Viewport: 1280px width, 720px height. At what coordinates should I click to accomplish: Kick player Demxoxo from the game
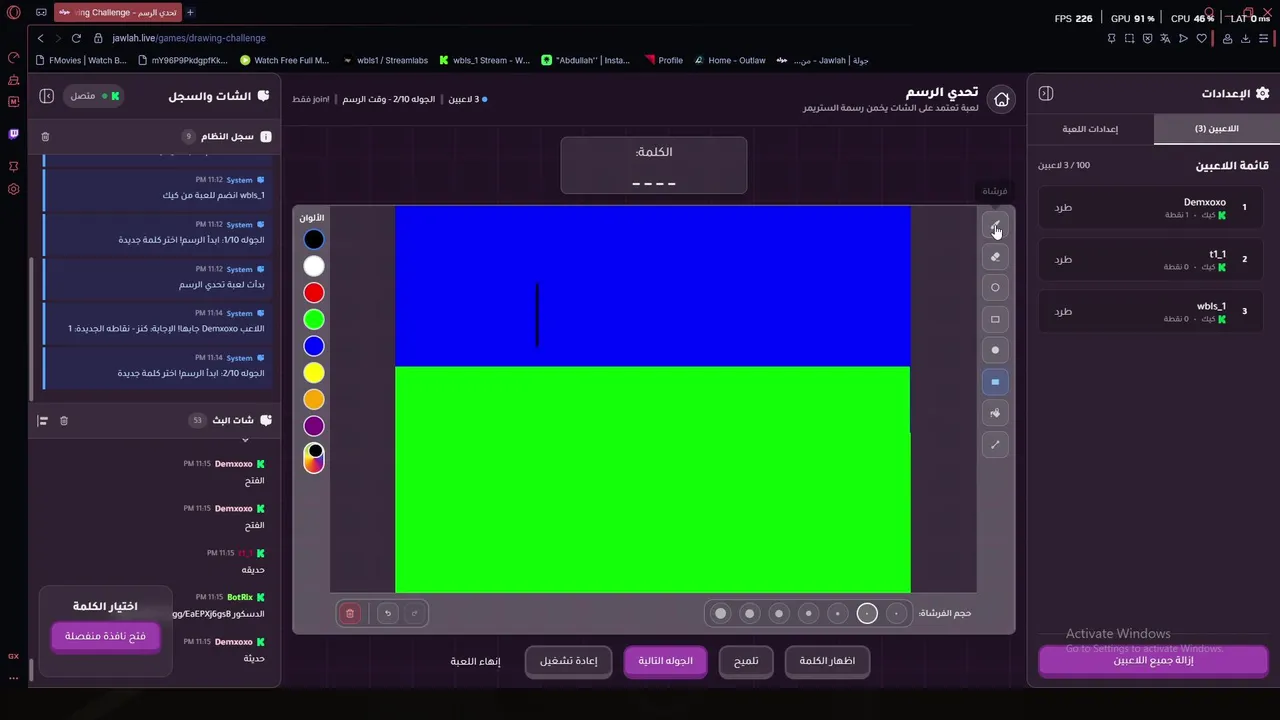[x=1063, y=207]
